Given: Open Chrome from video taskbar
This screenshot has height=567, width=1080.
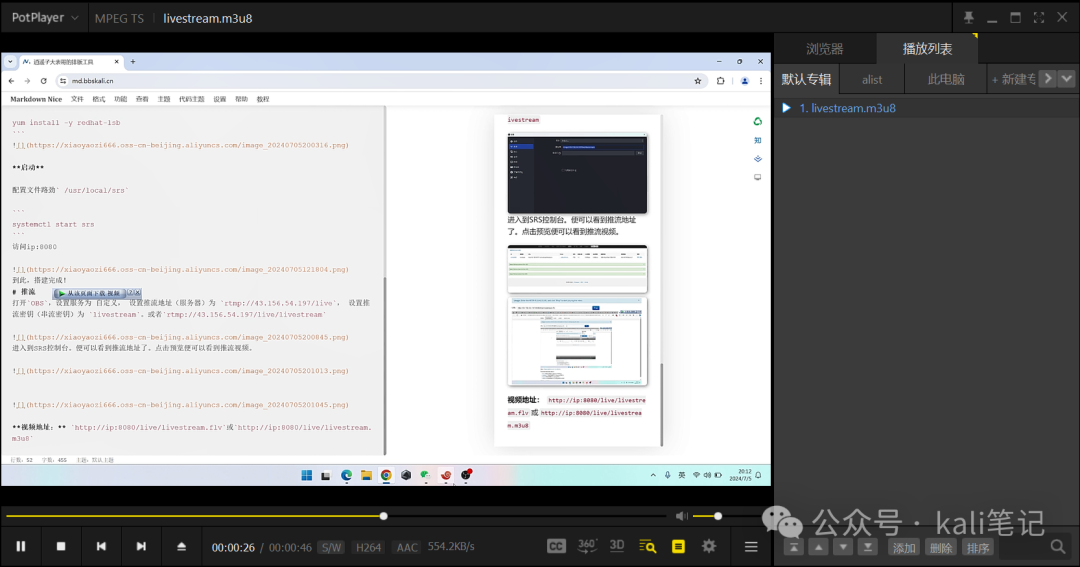Looking at the screenshot, I should [x=386, y=475].
